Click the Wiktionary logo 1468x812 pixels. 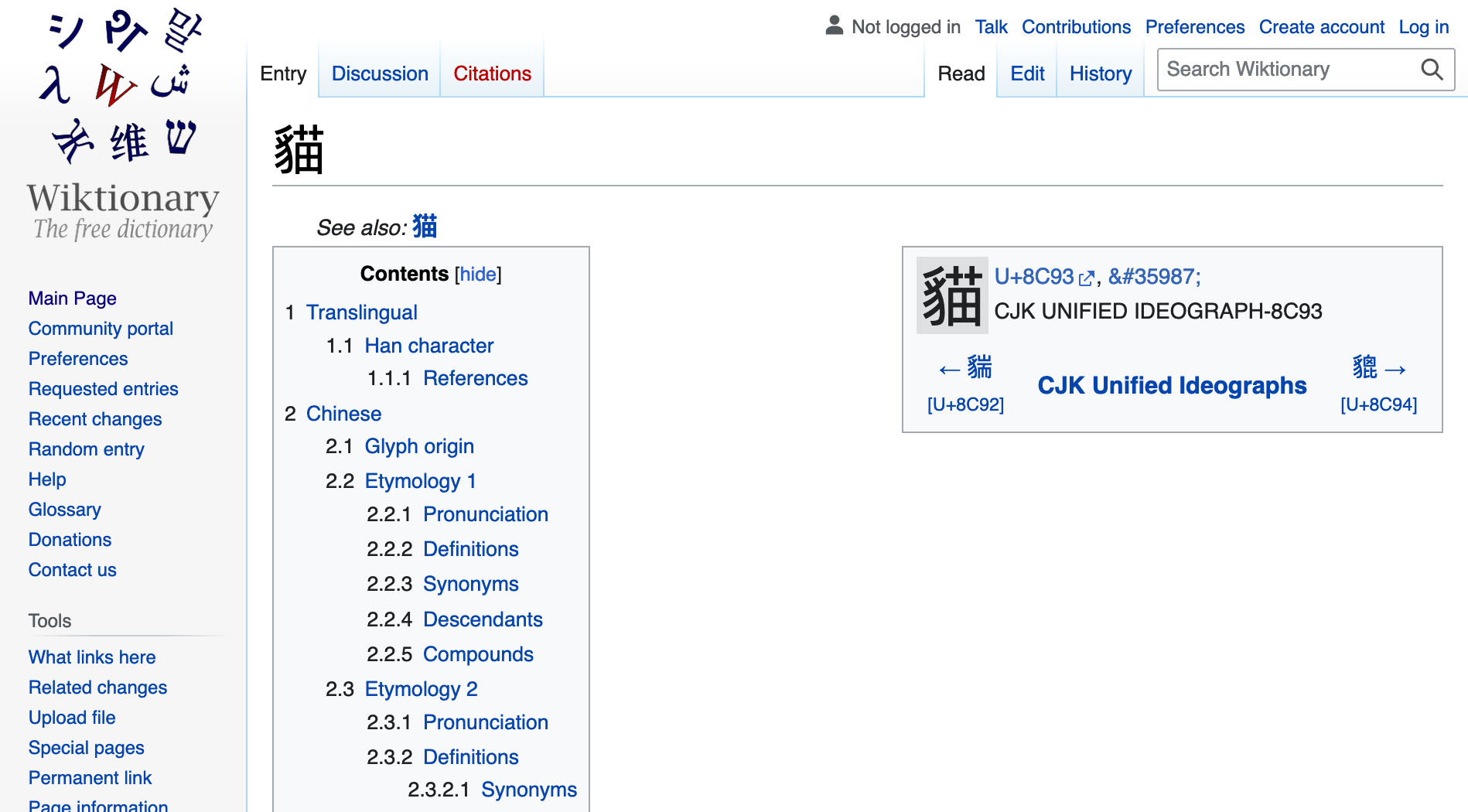pyautogui.click(x=124, y=85)
